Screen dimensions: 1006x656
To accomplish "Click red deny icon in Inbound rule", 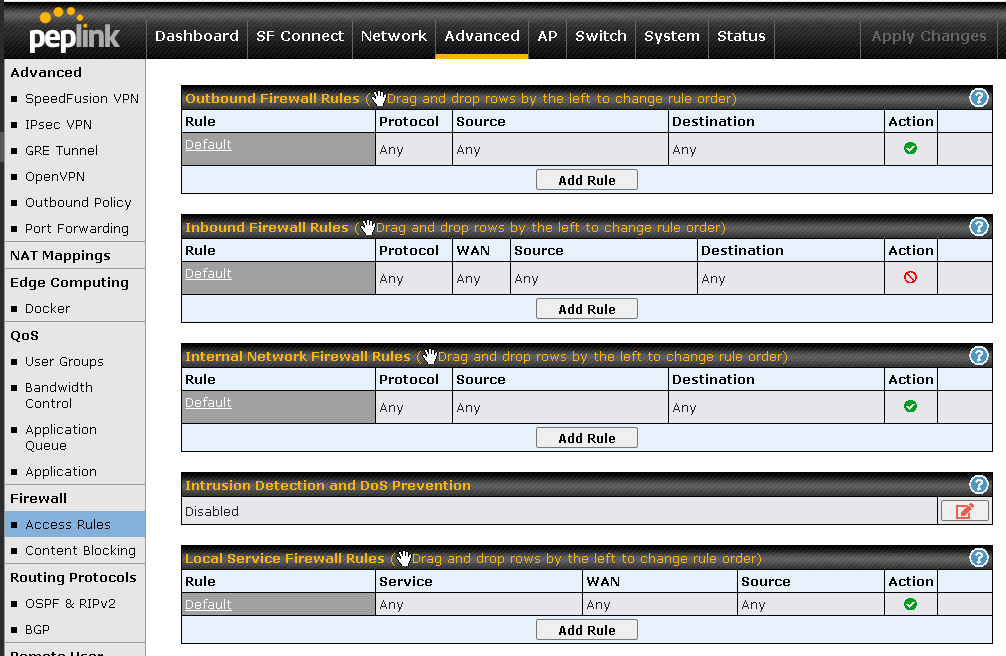I will [x=910, y=277].
